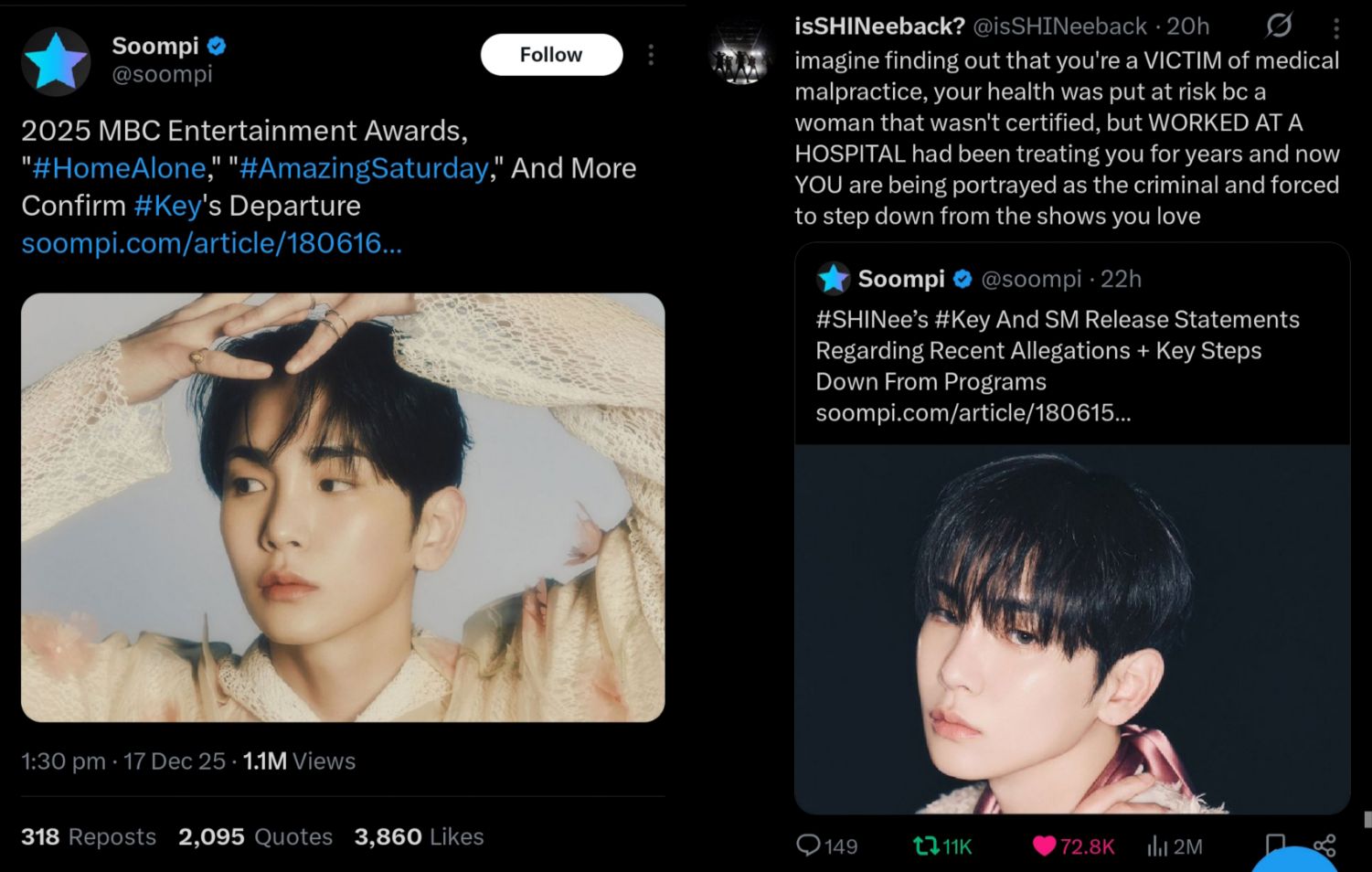Image resolution: width=1372 pixels, height=872 pixels.
Task: Open more options on Soompi's tweet
Action: (x=651, y=55)
